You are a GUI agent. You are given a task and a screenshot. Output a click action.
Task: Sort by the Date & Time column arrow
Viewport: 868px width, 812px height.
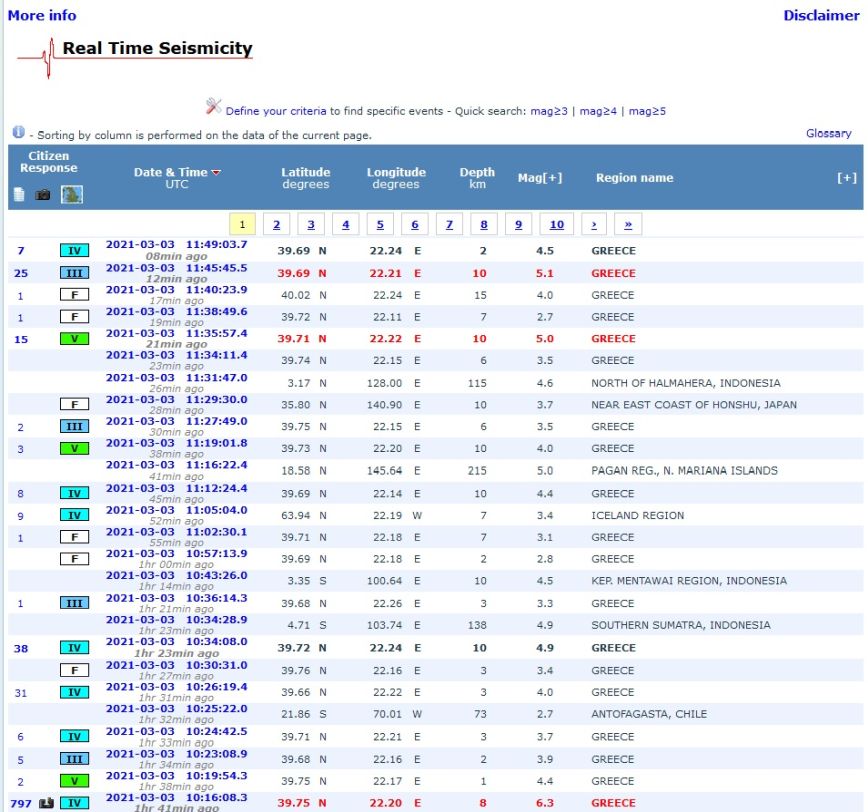(217, 173)
